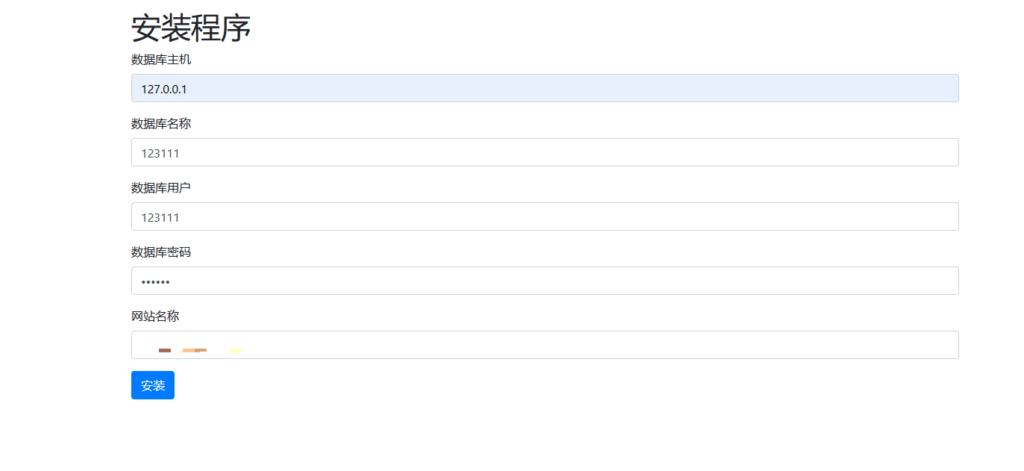Click empty space right of 安装 button
This screenshot has width=1024, height=471.
500,385
